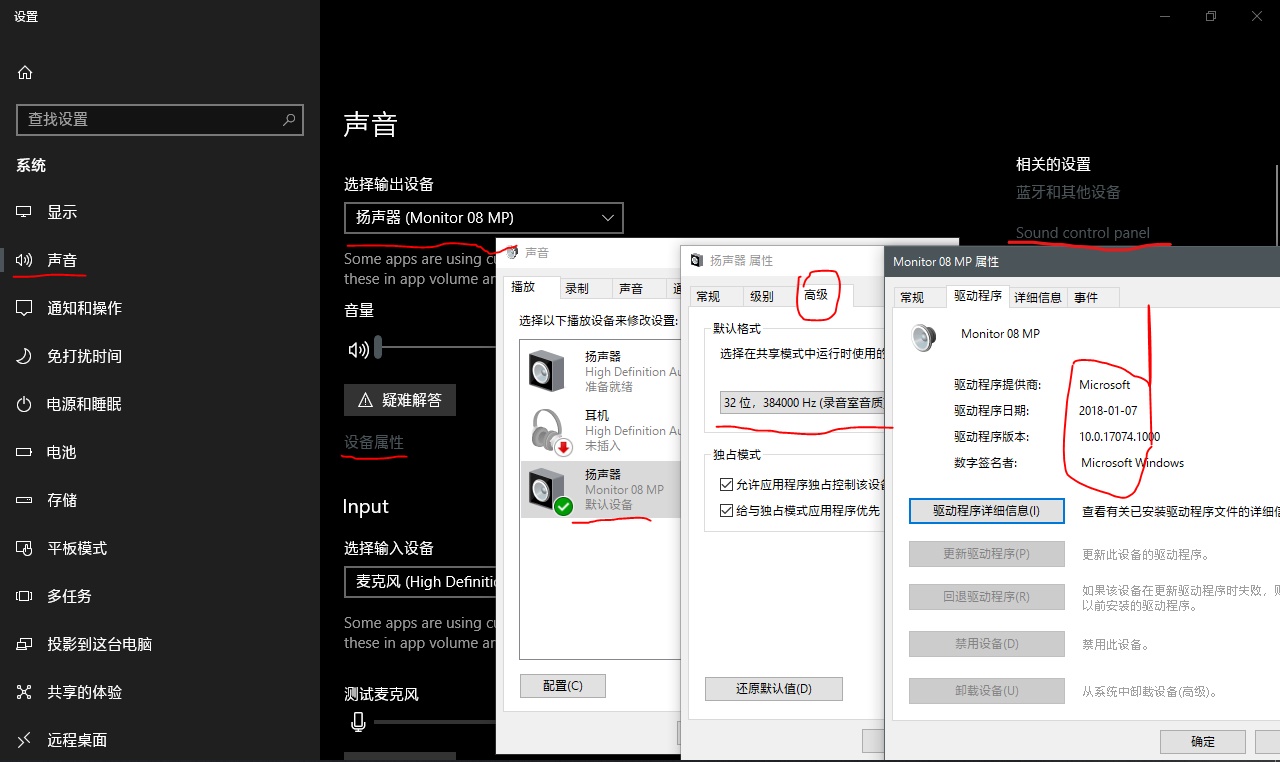This screenshot has width=1280, height=762.
Task: Open 显示 display settings icon
Action: click(x=25, y=212)
